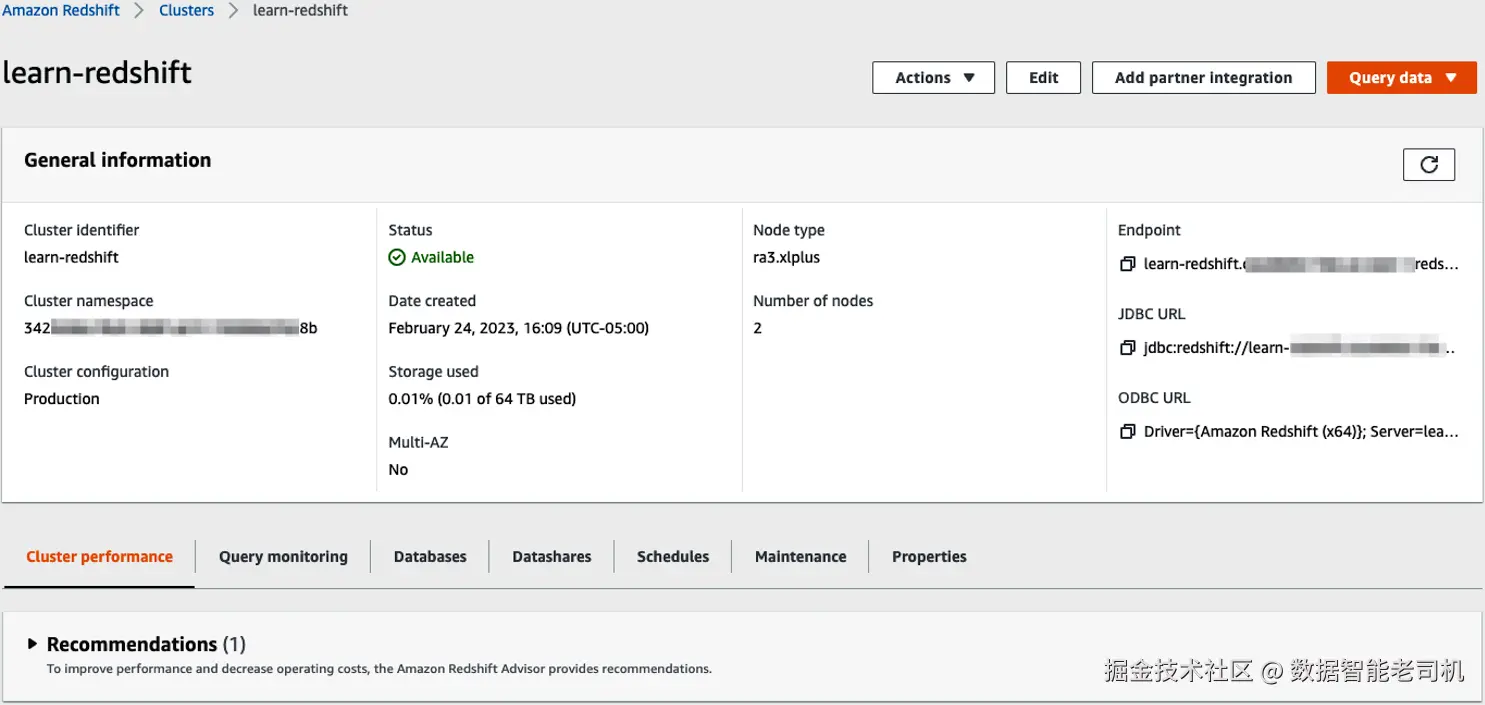Click the storage used 0.01% value
The image size is (1485, 705).
click(x=482, y=399)
